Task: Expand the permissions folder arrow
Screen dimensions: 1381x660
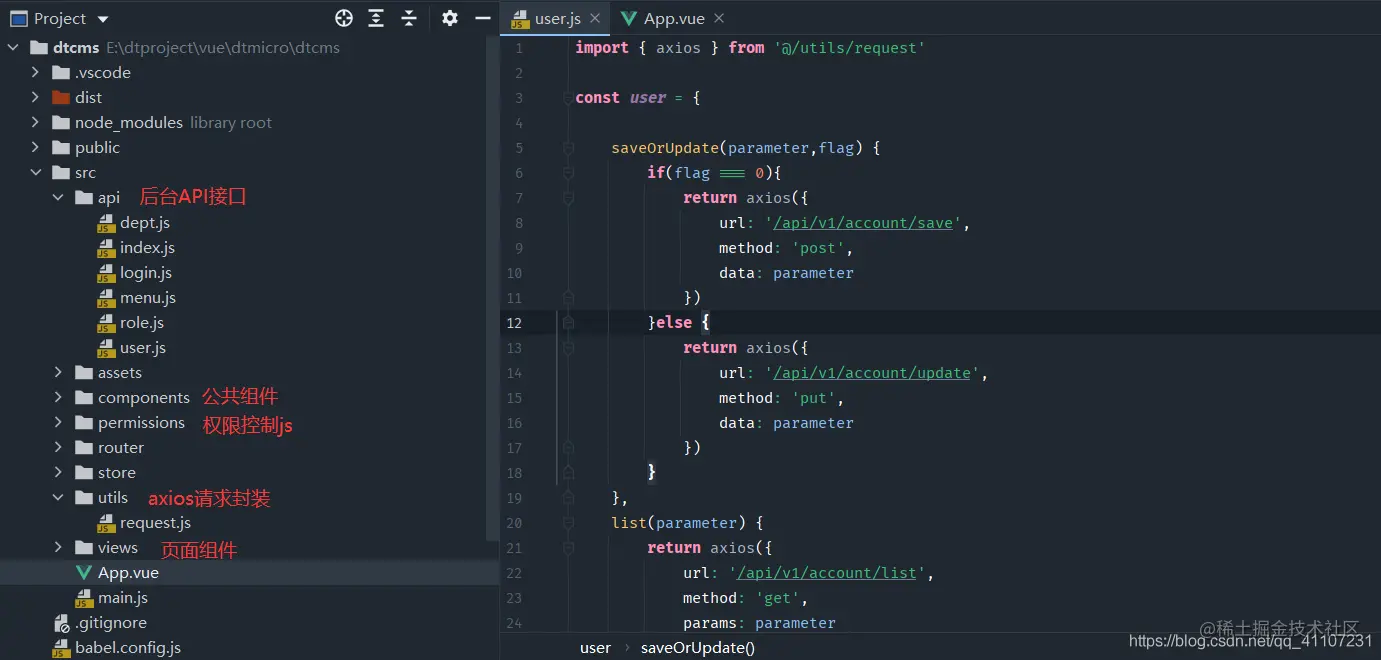Action: 58,422
